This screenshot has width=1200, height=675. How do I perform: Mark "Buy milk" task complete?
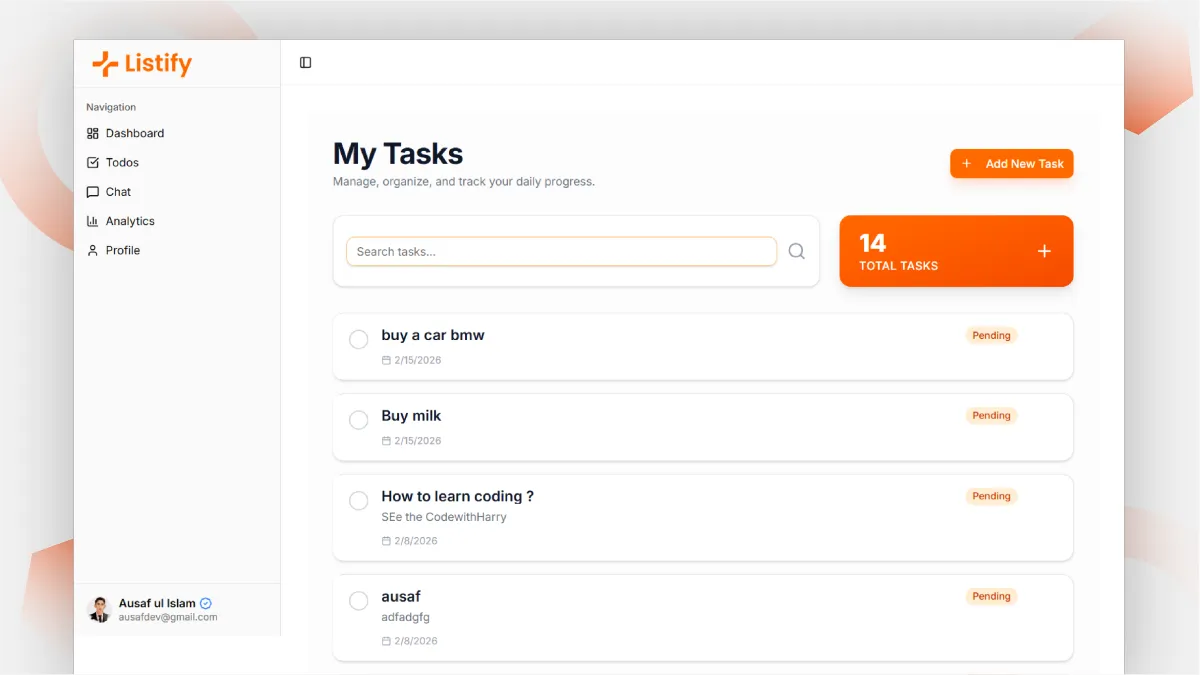[358, 420]
